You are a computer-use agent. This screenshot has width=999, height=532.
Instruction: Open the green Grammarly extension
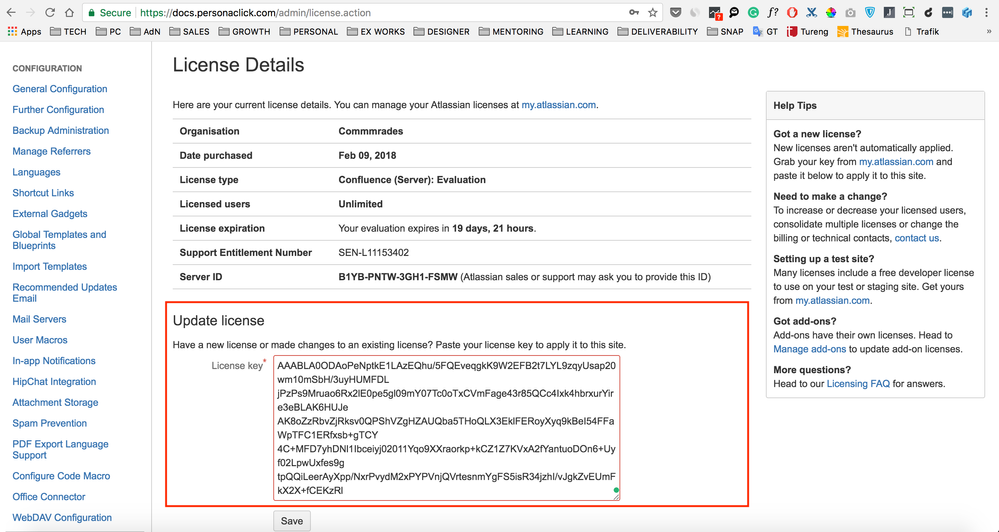tap(753, 12)
